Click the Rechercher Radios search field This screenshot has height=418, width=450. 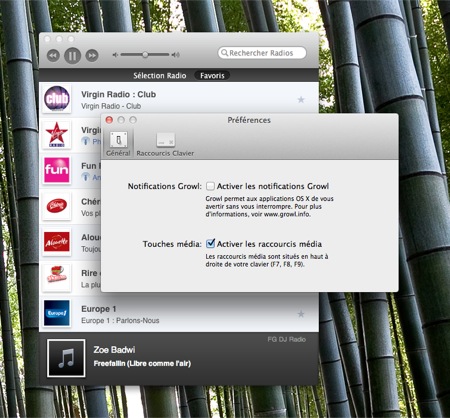click(x=262, y=53)
